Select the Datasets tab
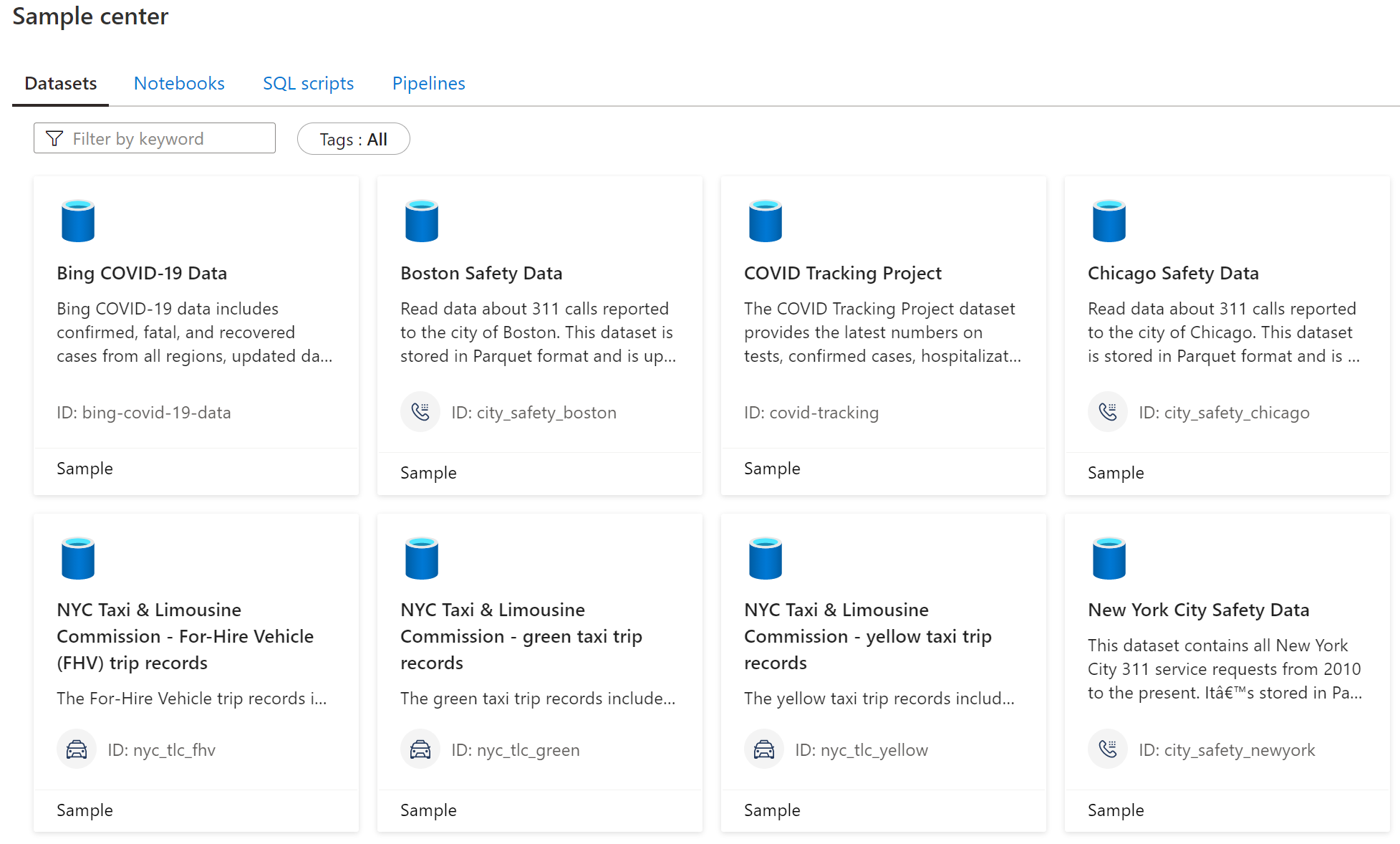The height and width of the screenshot is (844, 1400). click(x=61, y=83)
